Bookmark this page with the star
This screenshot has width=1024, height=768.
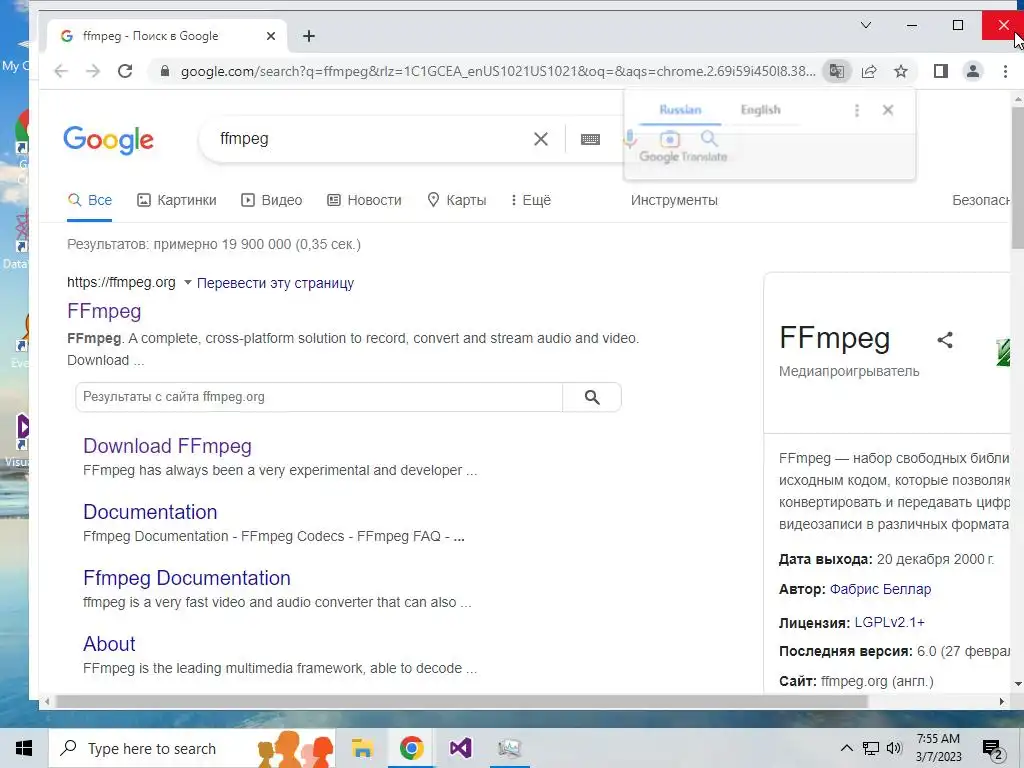click(x=901, y=71)
